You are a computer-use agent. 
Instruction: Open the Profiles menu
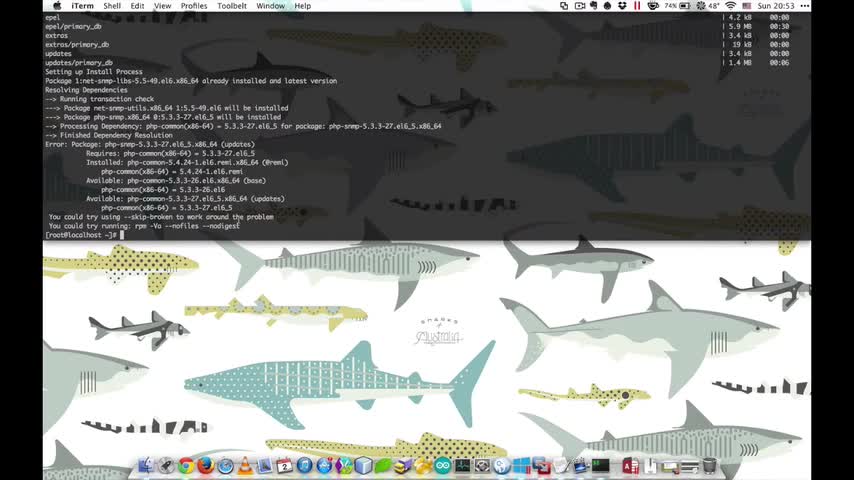coord(194,6)
